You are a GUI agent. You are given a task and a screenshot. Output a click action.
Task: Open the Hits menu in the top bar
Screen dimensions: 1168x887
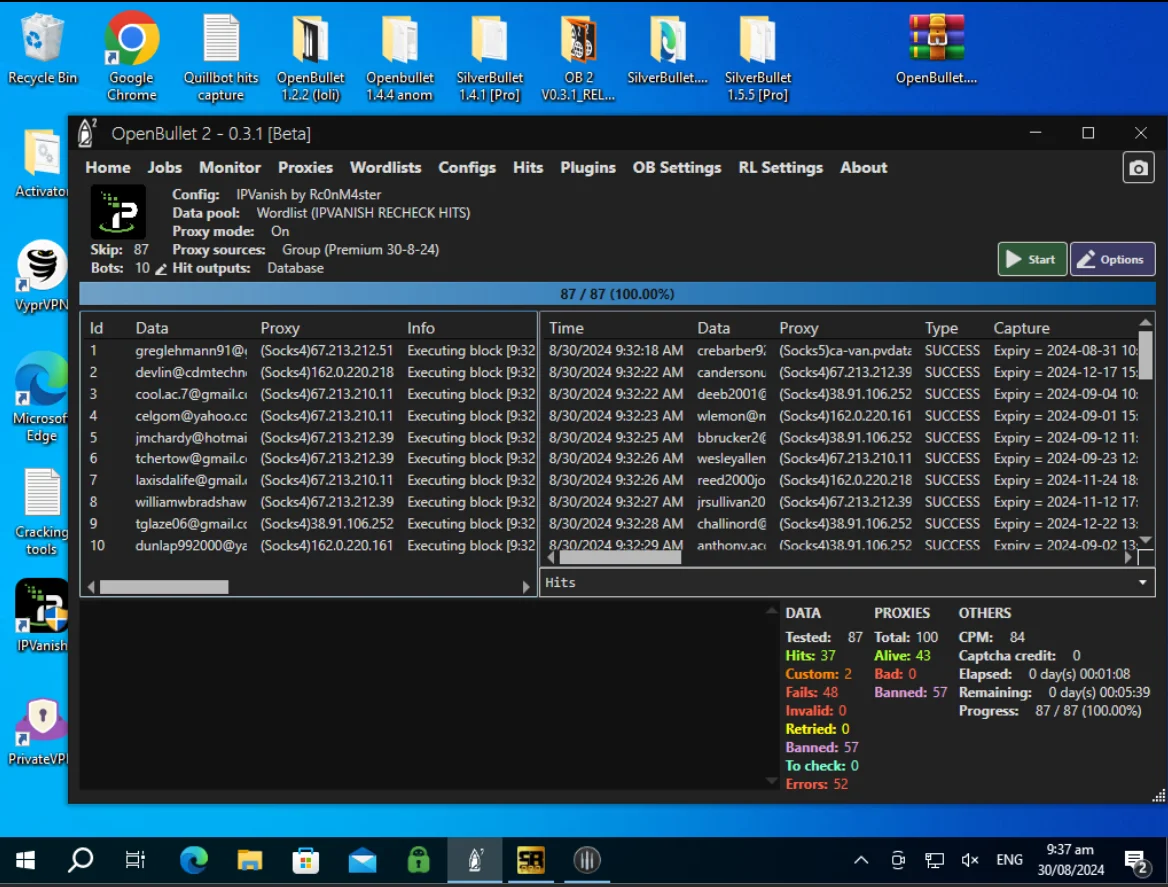point(528,168)
